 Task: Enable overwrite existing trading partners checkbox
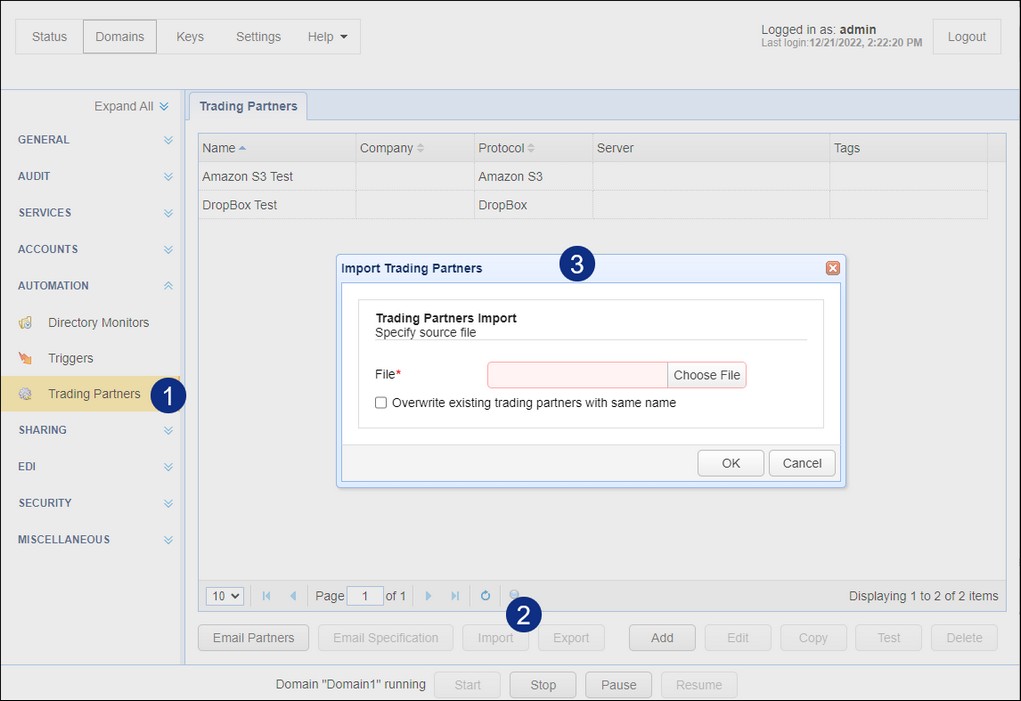coord(381,403)
